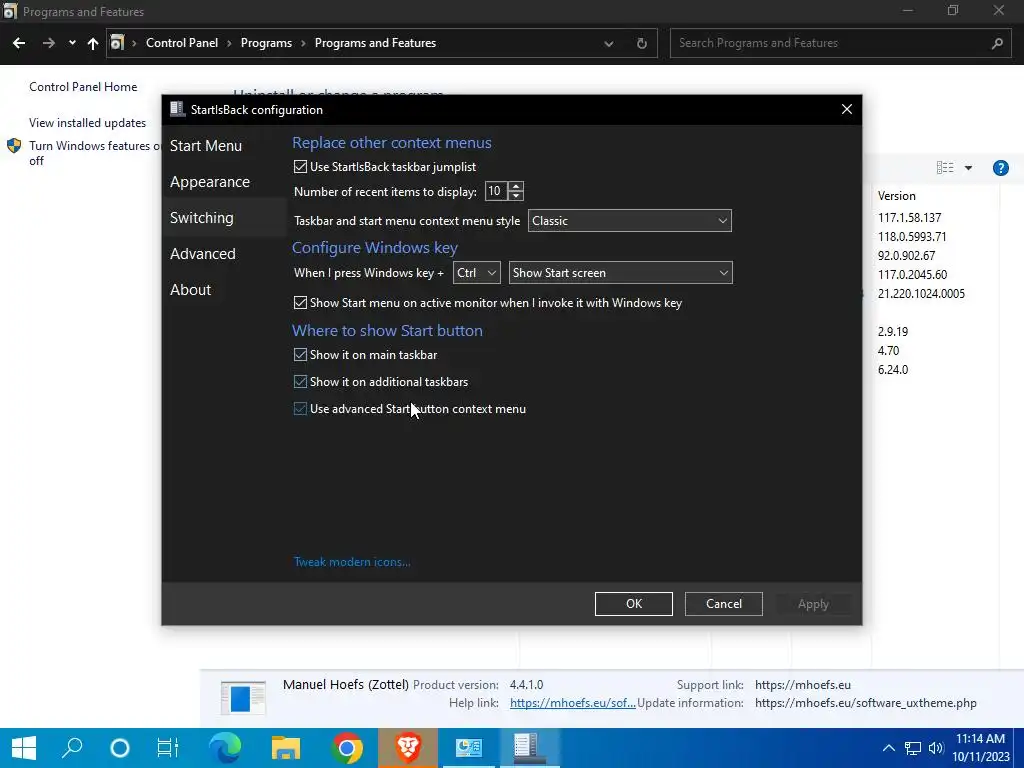Click Programs breadcrumb in address bar

click(x=266, y=43)
